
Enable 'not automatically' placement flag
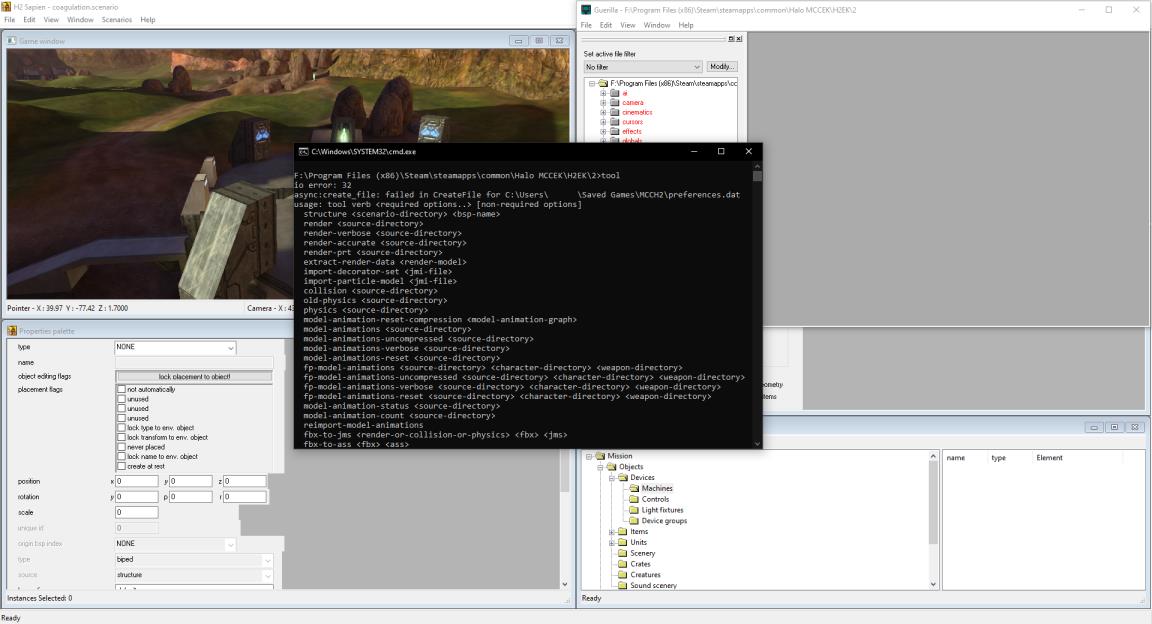coord(121,390)
